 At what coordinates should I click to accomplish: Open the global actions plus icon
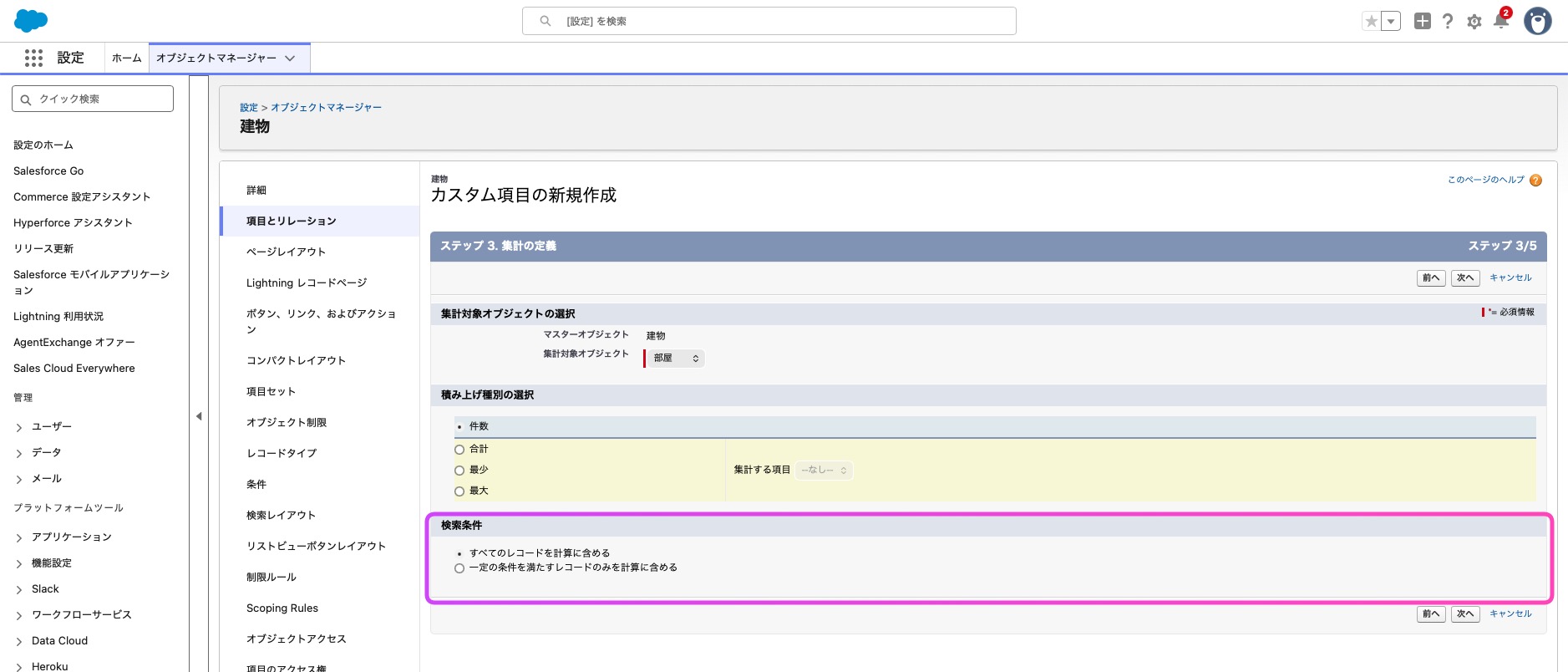point(1423,22)
